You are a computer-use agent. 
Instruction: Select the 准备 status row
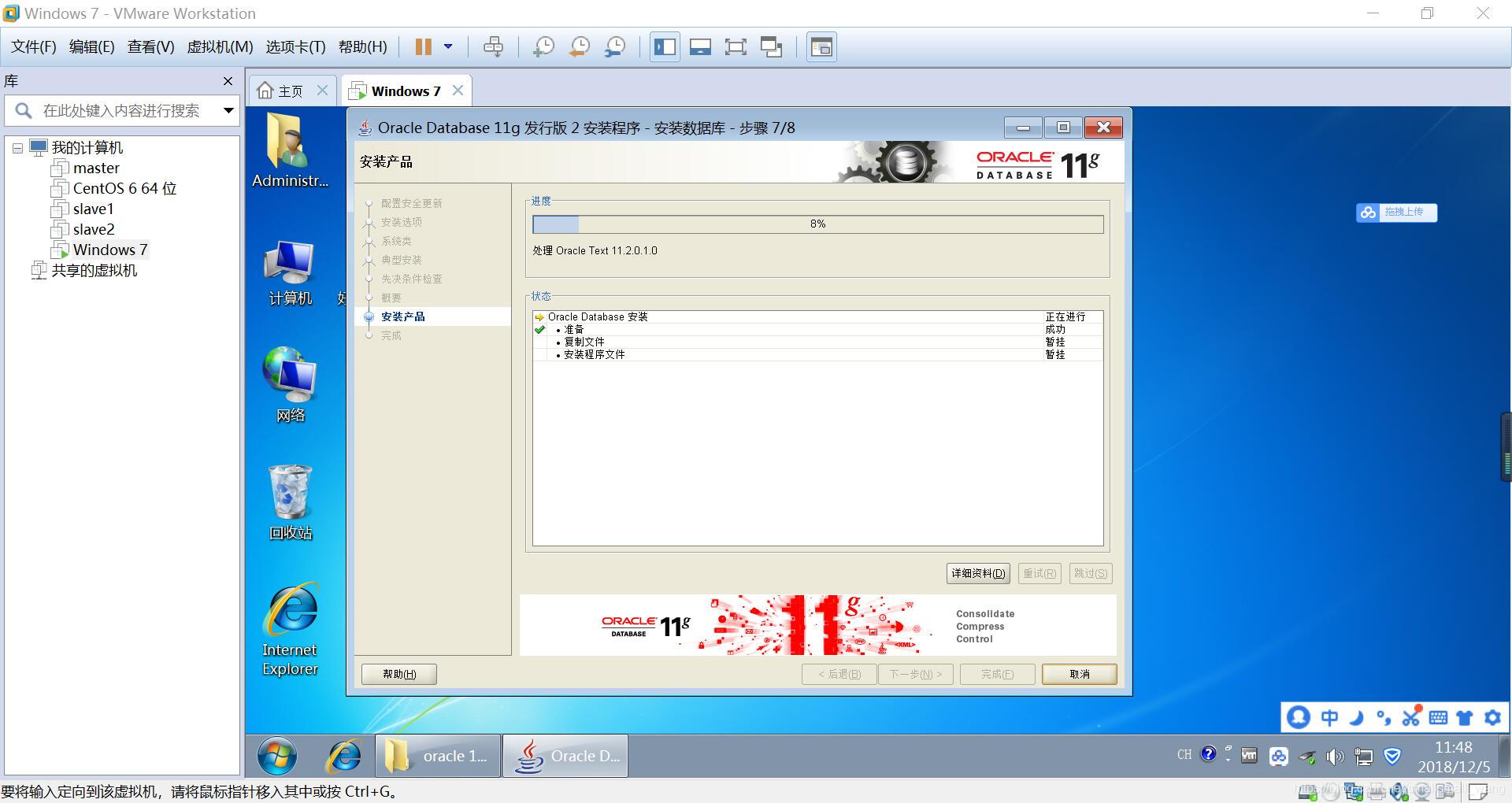[x=817, y=329]
